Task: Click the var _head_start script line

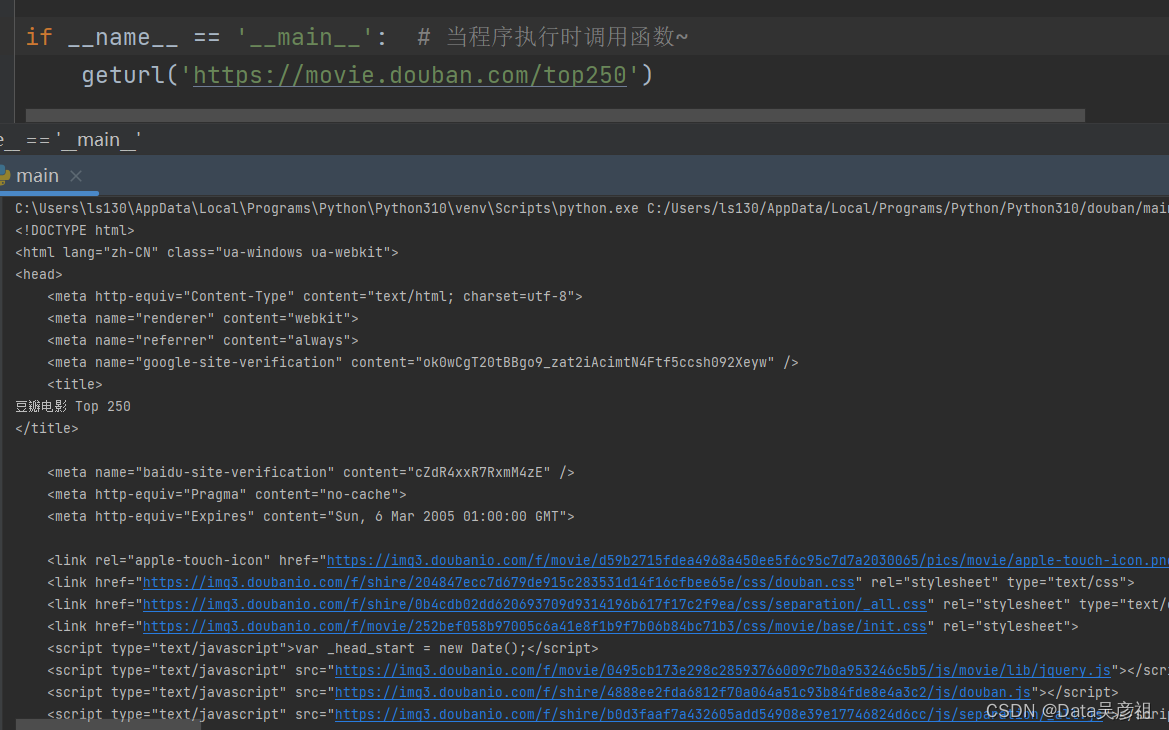Action: pyautogui.click(x=323, y=648)
